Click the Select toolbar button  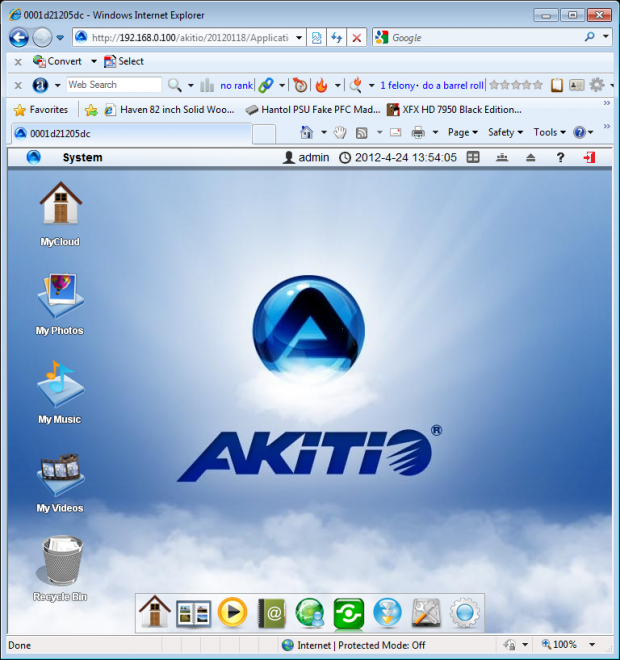tap(124, 61)
